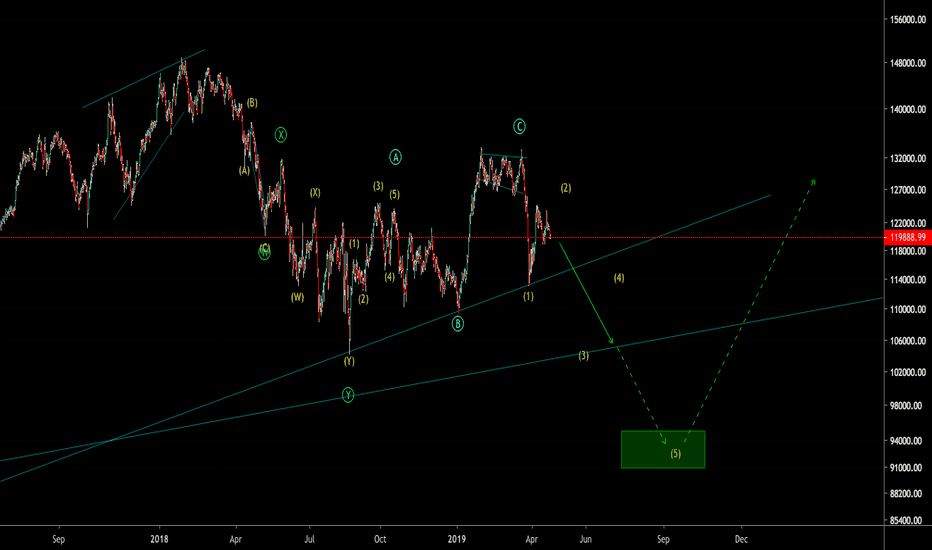Click the green target zone rectangle
The height and width of the screenshot is (550, 932).
click(x=663, y=450)
